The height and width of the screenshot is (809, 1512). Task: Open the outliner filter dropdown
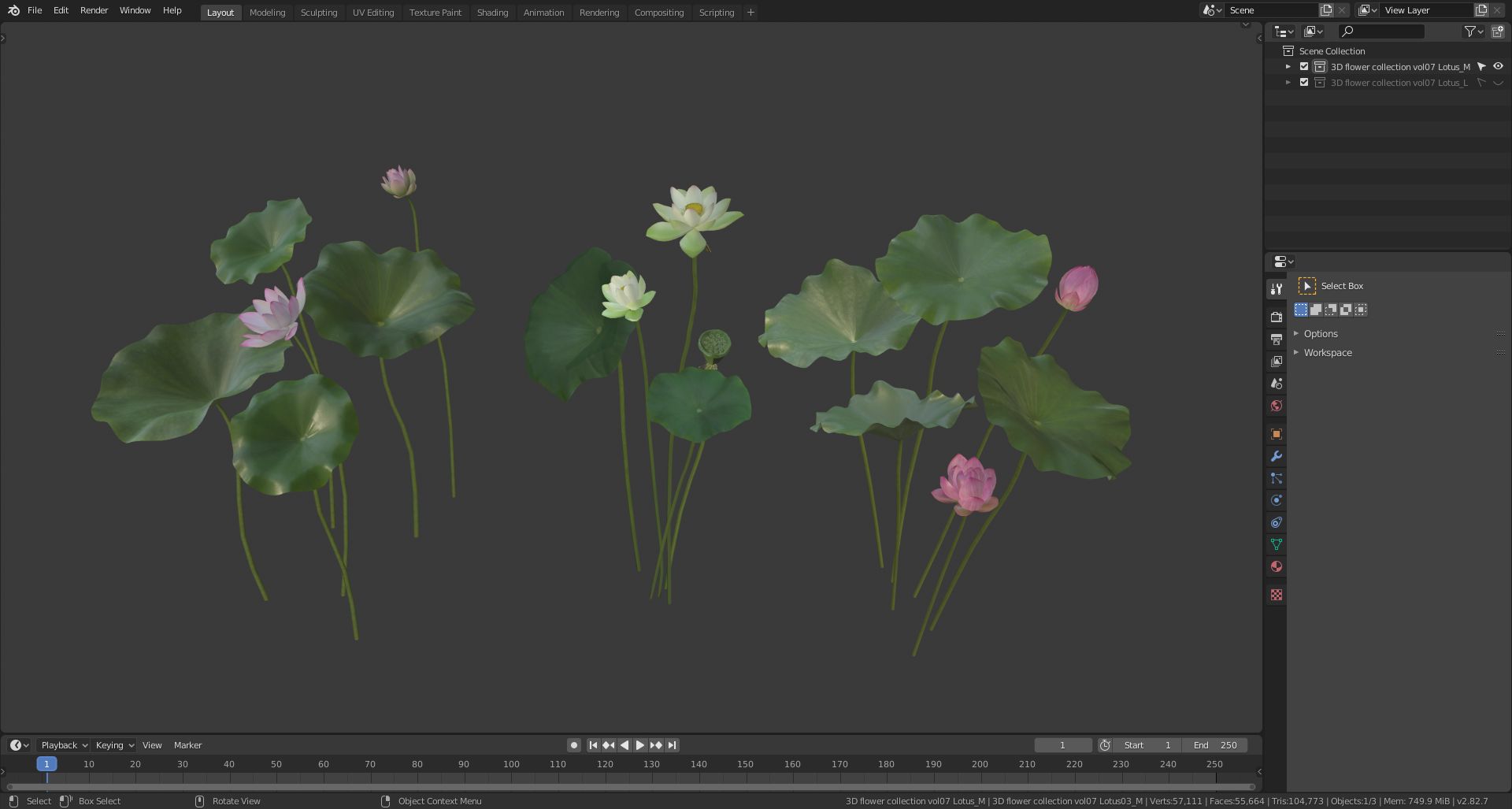click(x=1473, y=32)
